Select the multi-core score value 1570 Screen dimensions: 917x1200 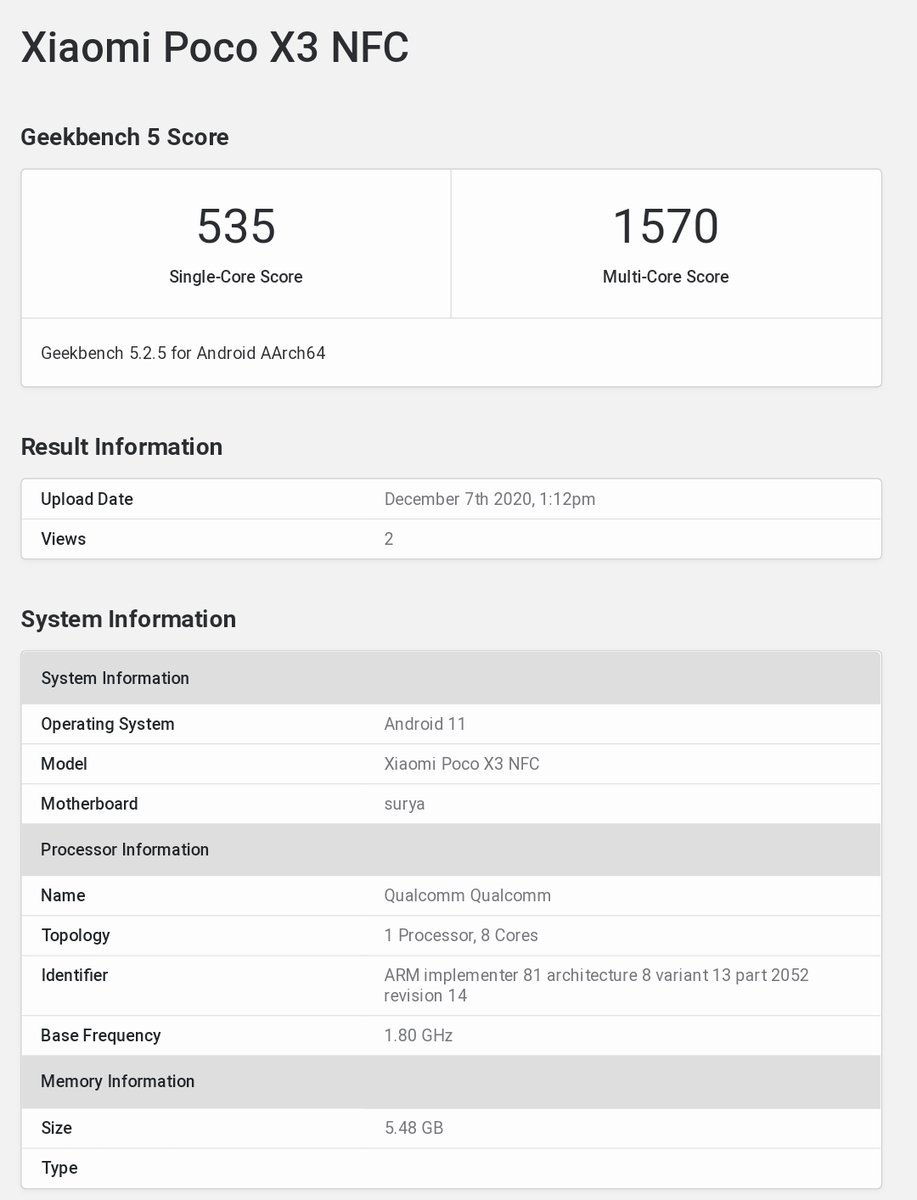pyautogui.click(x=666, y=226)
